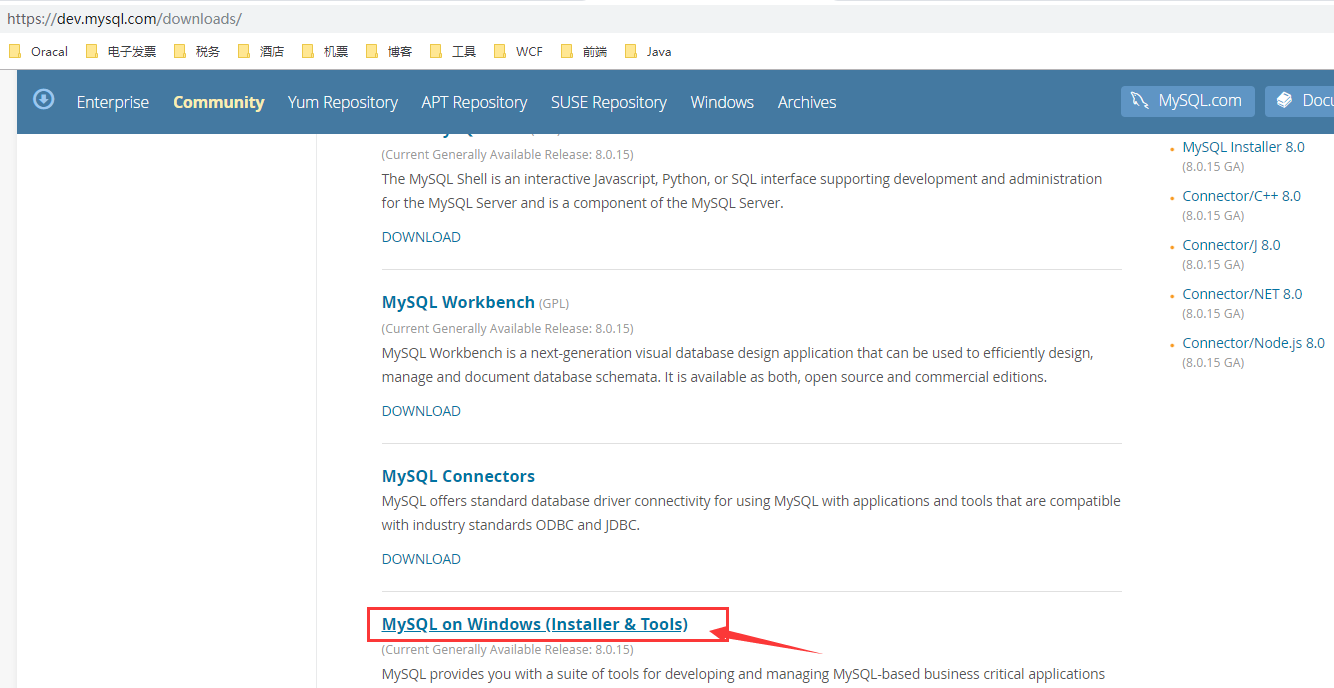Click the dolphin icon on MySQL.com button
Screen dimensions: 1334x688
point(1140,100)
